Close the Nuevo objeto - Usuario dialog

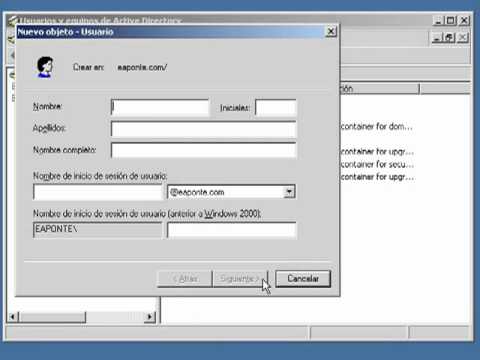click(x=331, y=32)
